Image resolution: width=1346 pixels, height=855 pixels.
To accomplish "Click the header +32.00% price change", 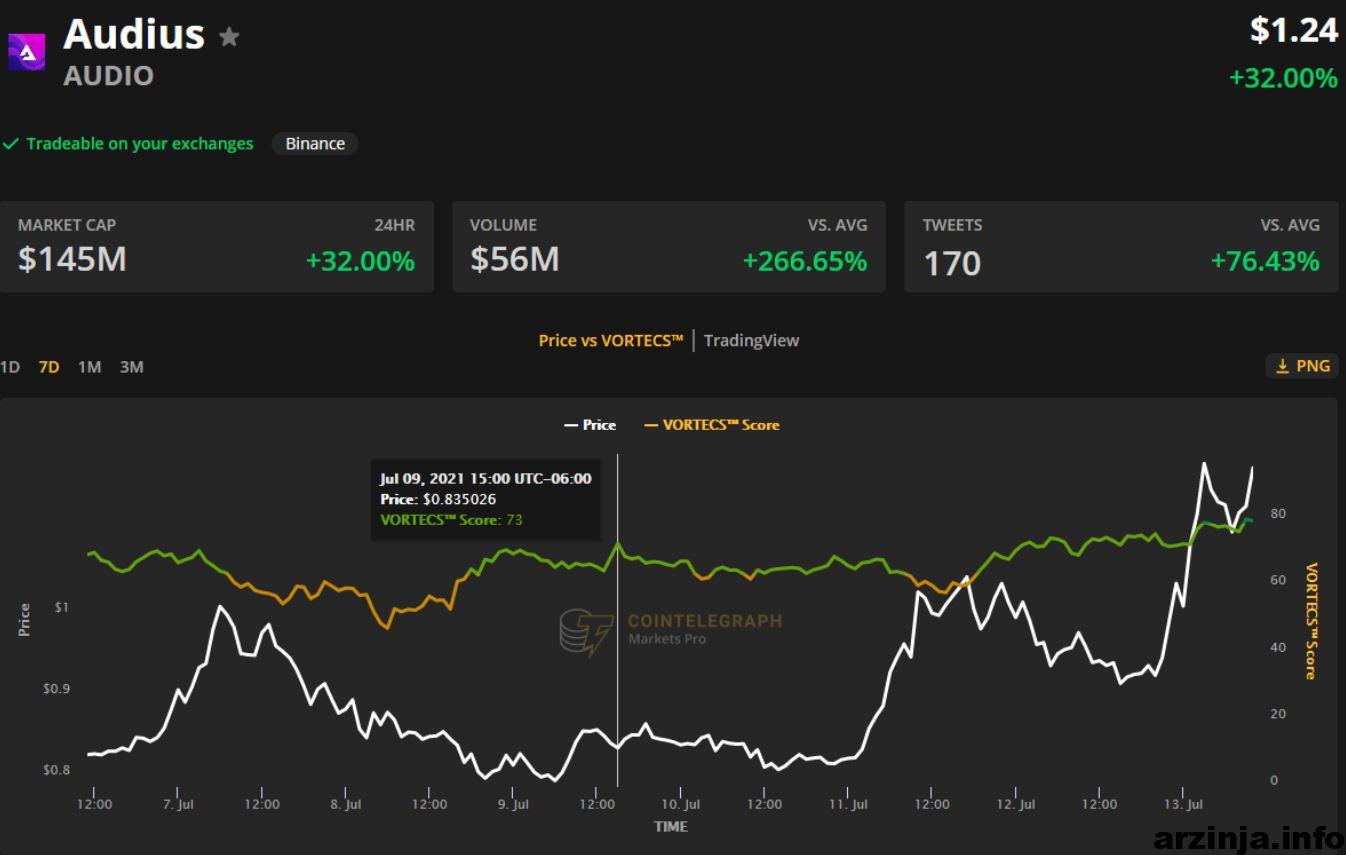I will coord(1283,78).
